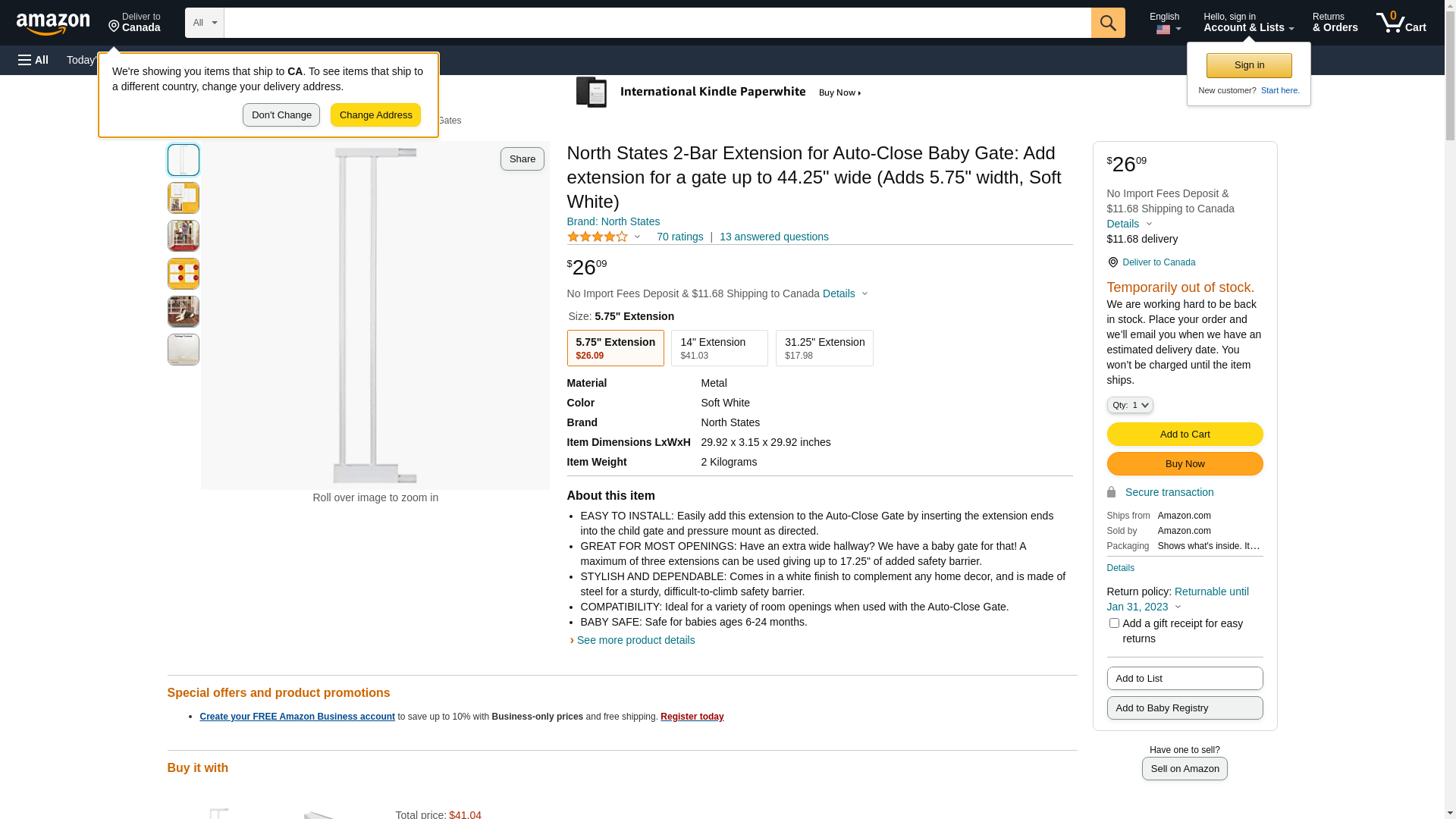Viewport: 1456px width, 819px height.
Task: Open Returns & Orders menu item
Action: pos(1335,23)
